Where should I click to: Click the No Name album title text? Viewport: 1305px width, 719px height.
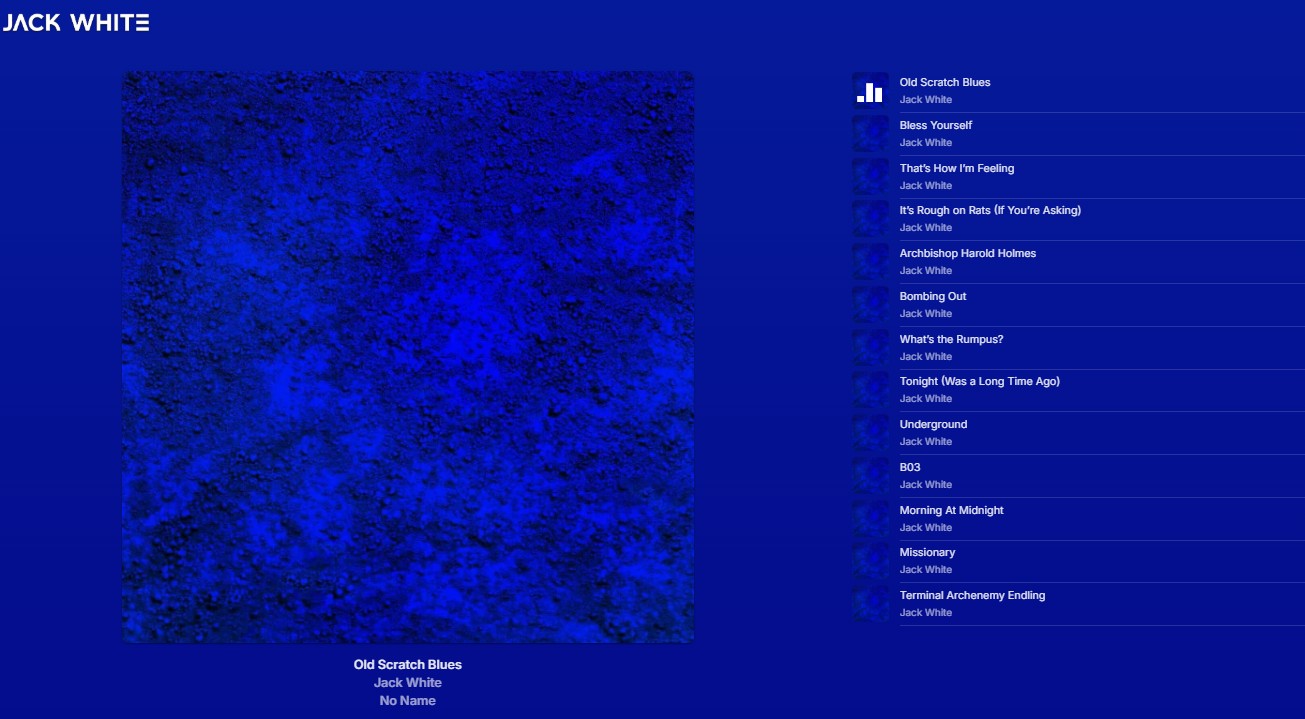pyautogui.click(x=406, y=700)
